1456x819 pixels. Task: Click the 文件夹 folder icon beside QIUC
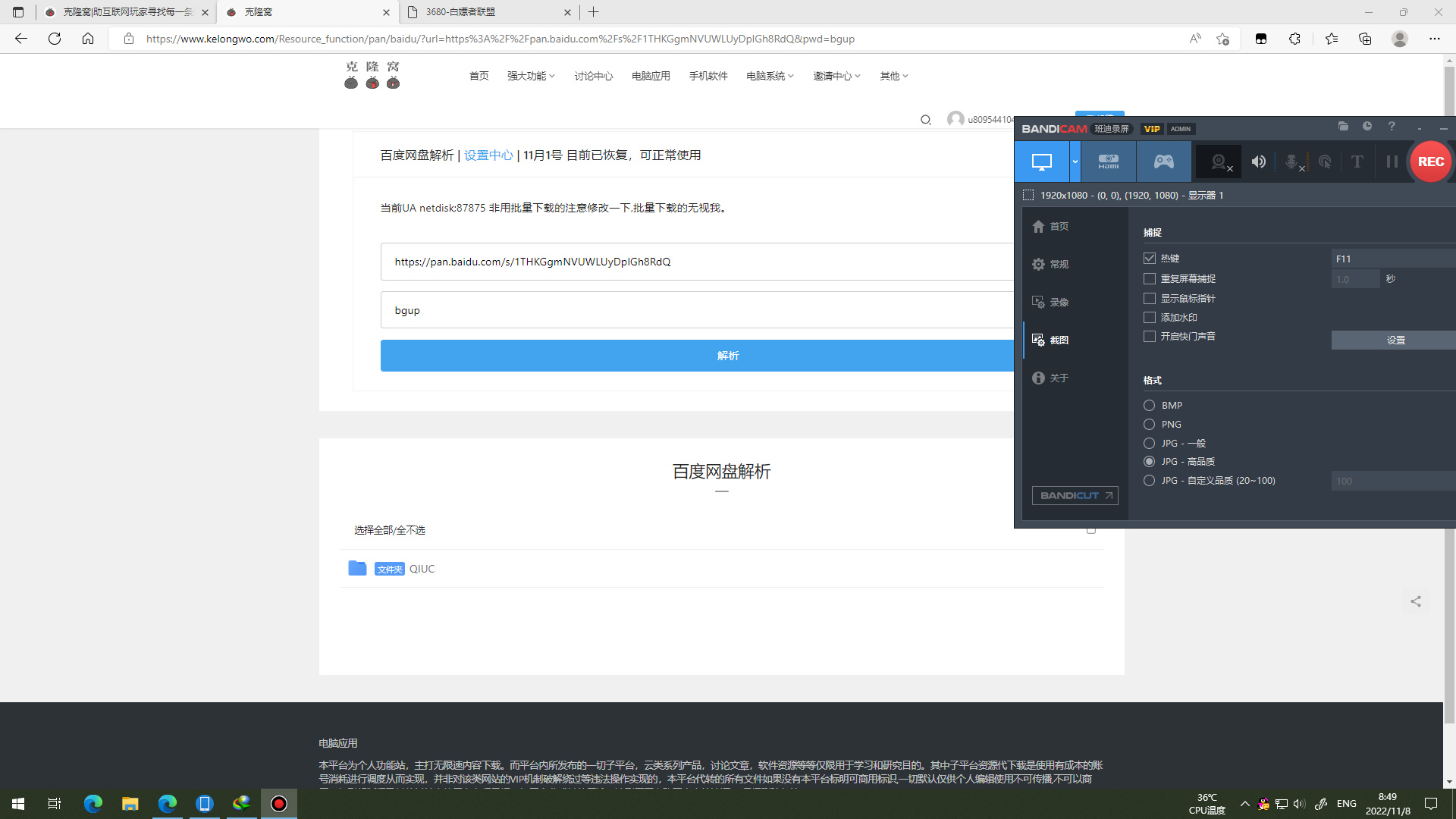point(357,568)
